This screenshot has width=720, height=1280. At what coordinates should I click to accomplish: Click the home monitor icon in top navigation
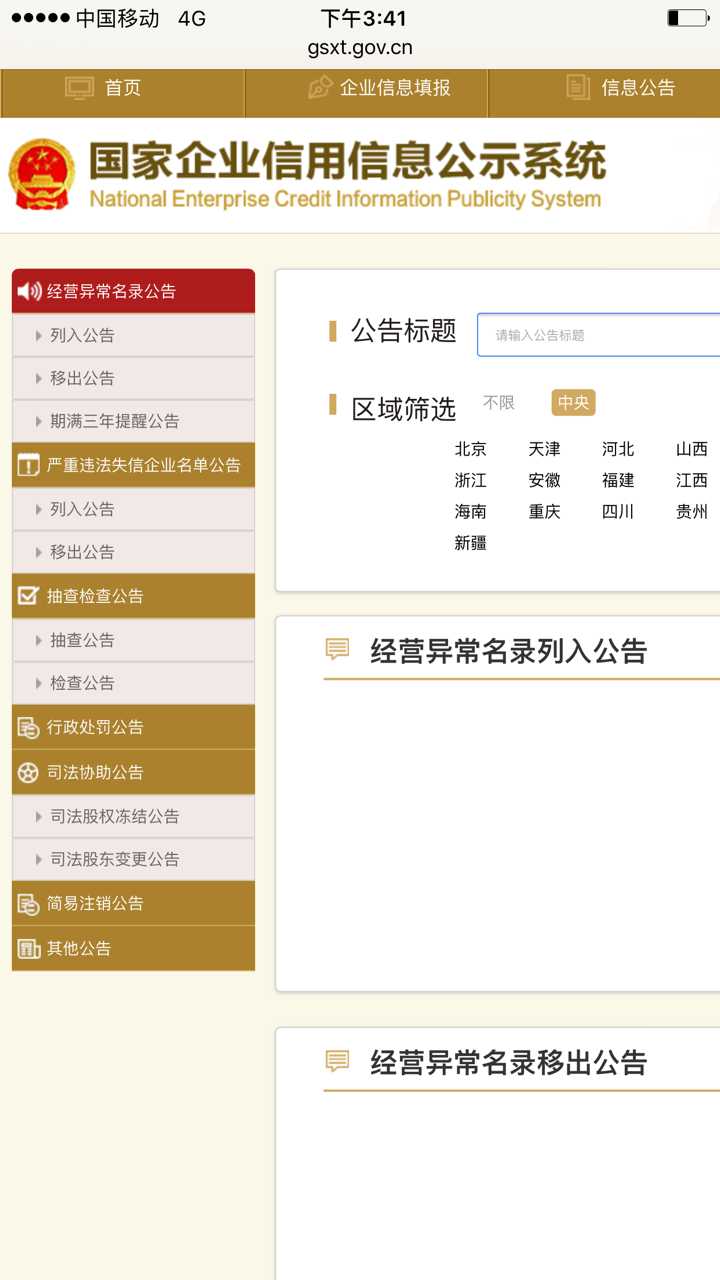click(79, 88)
